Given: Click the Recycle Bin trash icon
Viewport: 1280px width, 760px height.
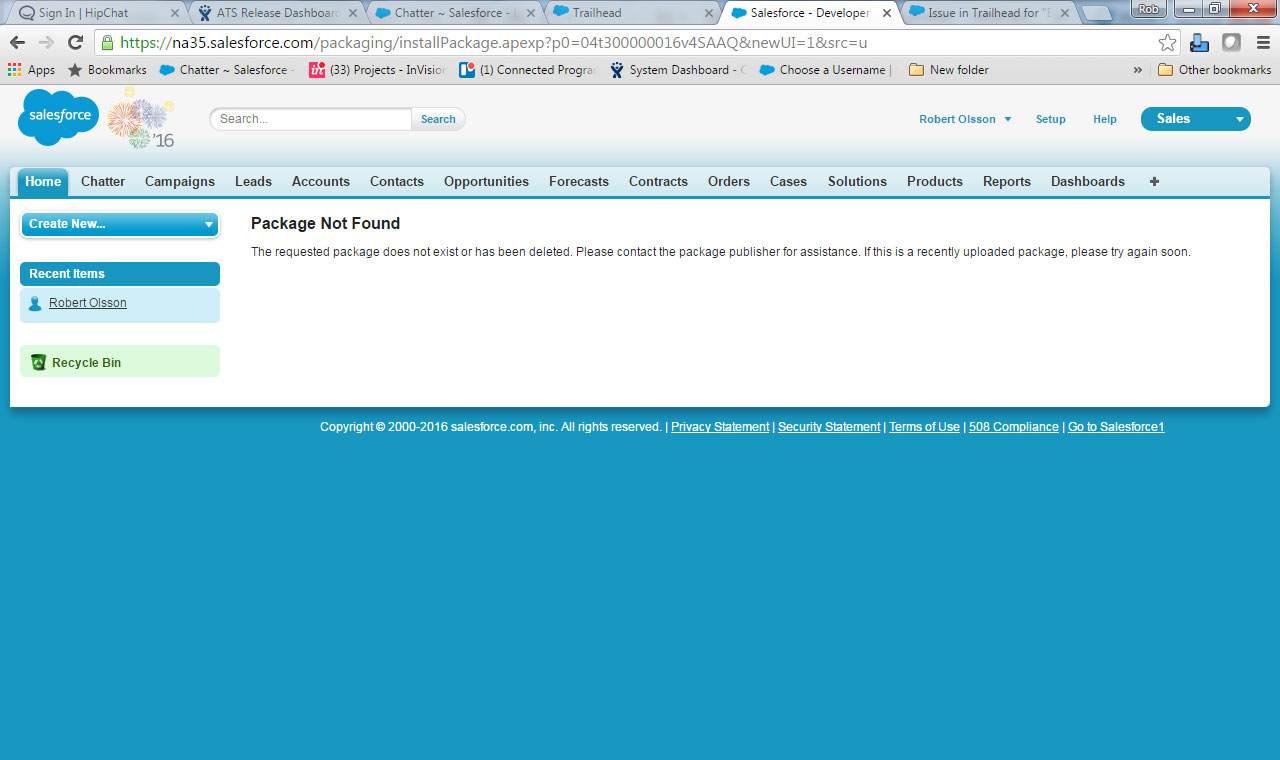Looking at the screenshot, I should [x=38, y=362].
